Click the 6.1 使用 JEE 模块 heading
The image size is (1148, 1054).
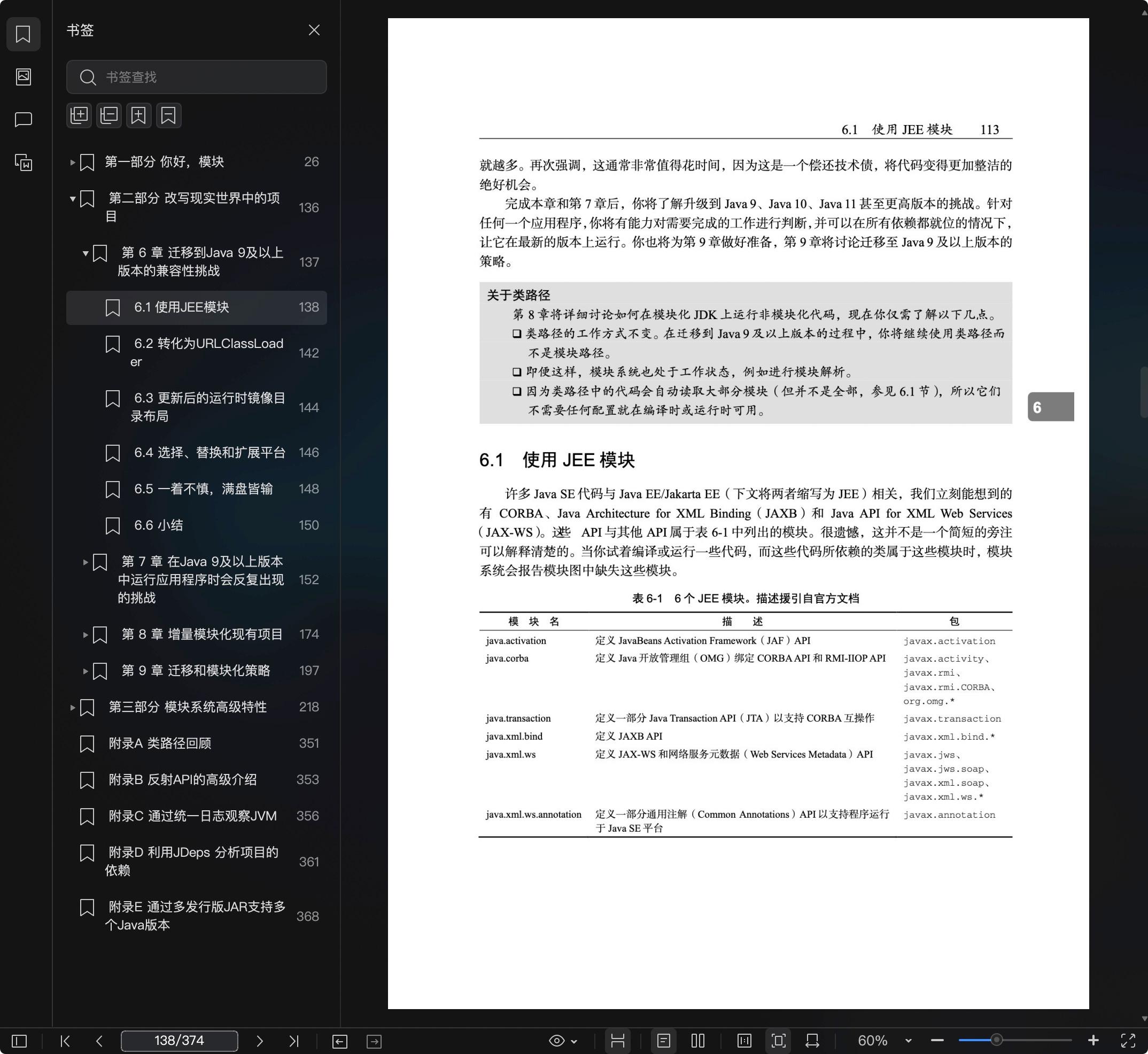557,460
